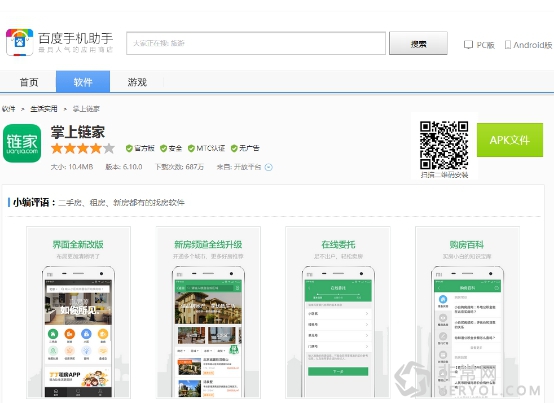Click the green 链家 app icon
Screen dimensions: 554x403
(22, 143)
